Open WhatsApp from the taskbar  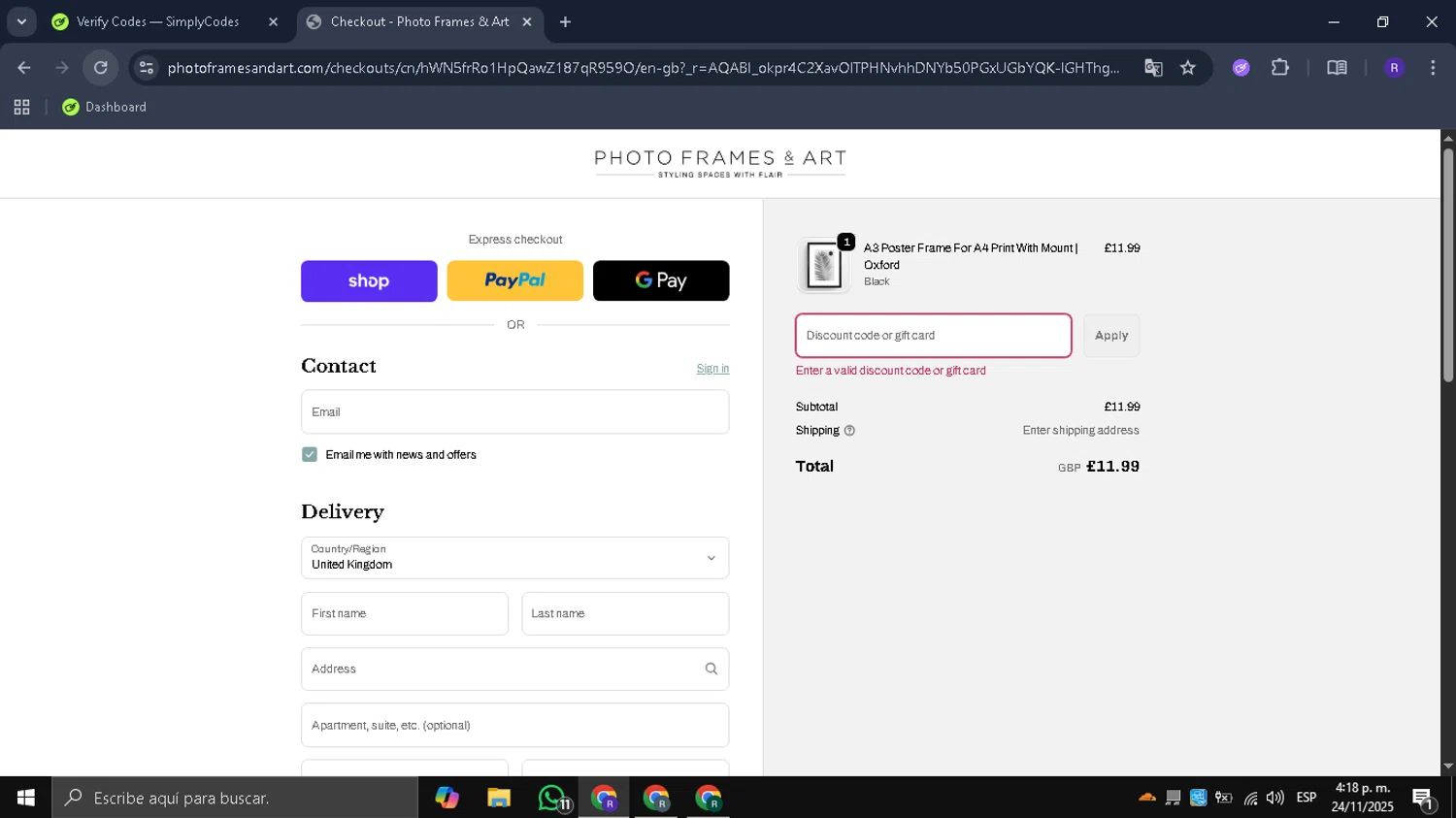[x=551, y=798]
